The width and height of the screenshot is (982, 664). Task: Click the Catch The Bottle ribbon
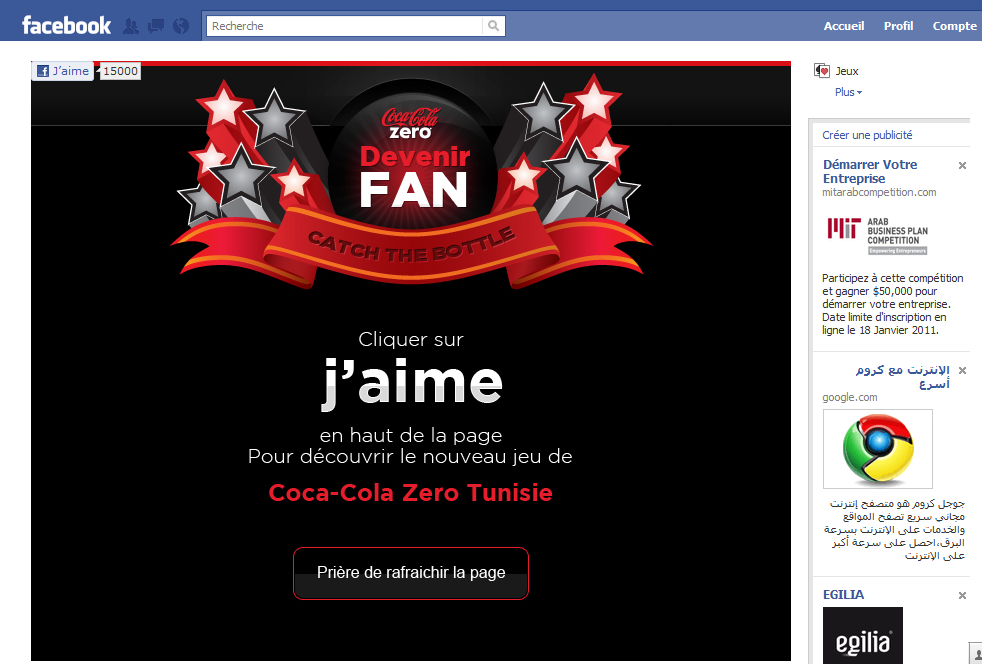tap(411, 246)
